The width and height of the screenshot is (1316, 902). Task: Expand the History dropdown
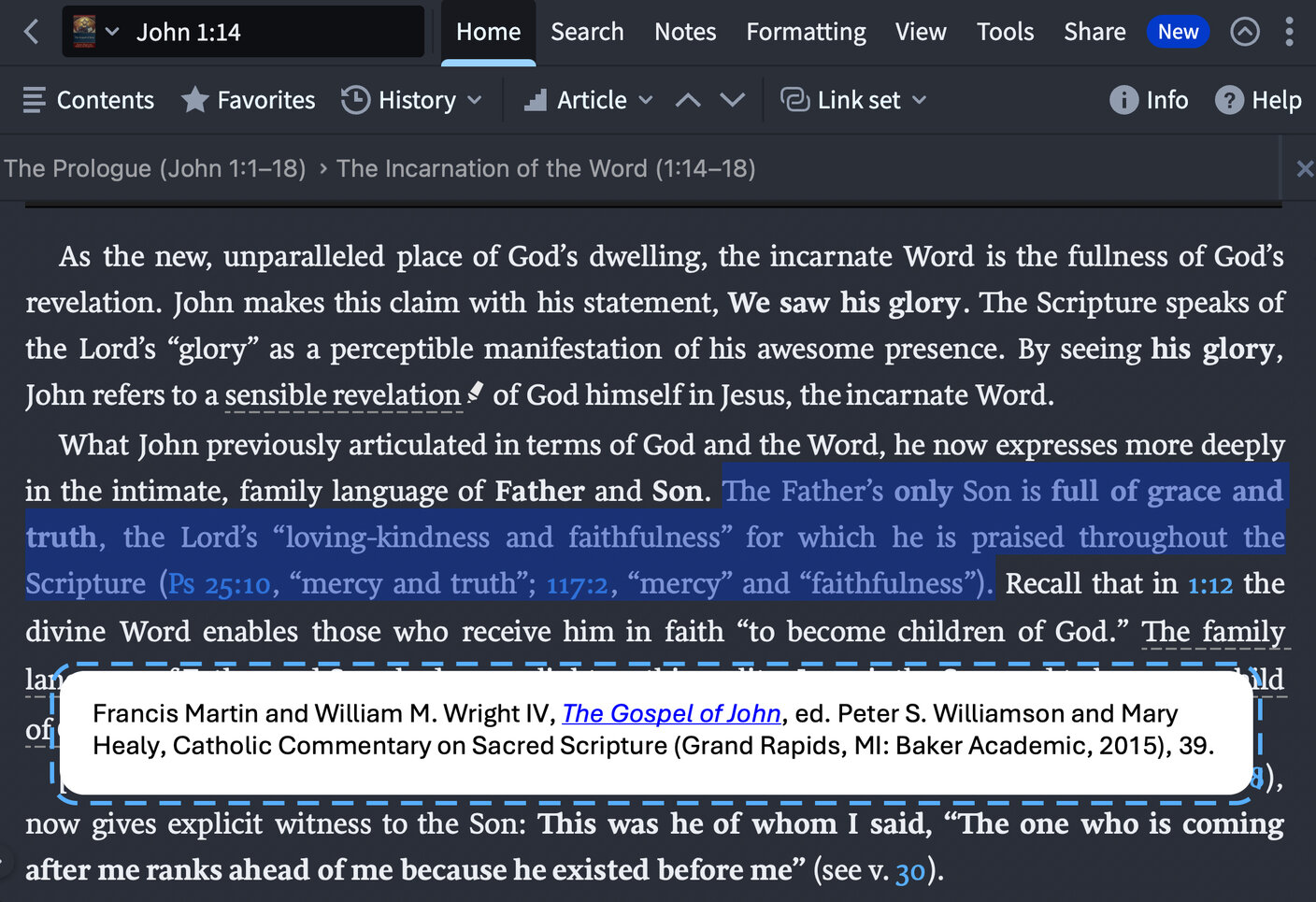(412, 100)
